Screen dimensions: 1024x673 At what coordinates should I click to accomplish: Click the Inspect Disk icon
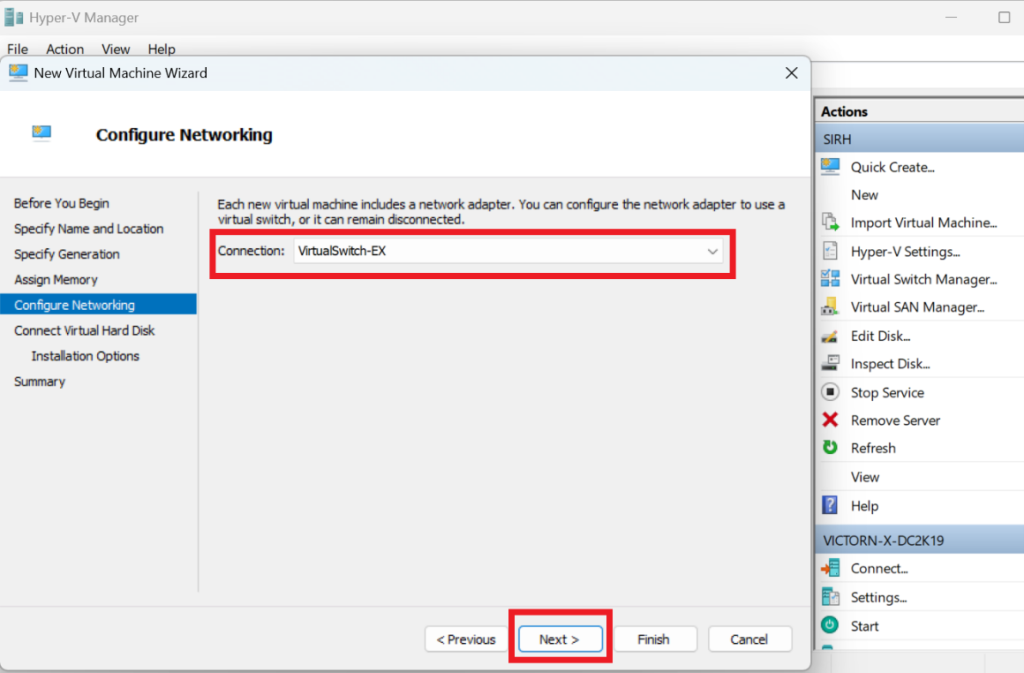(830, 364)
